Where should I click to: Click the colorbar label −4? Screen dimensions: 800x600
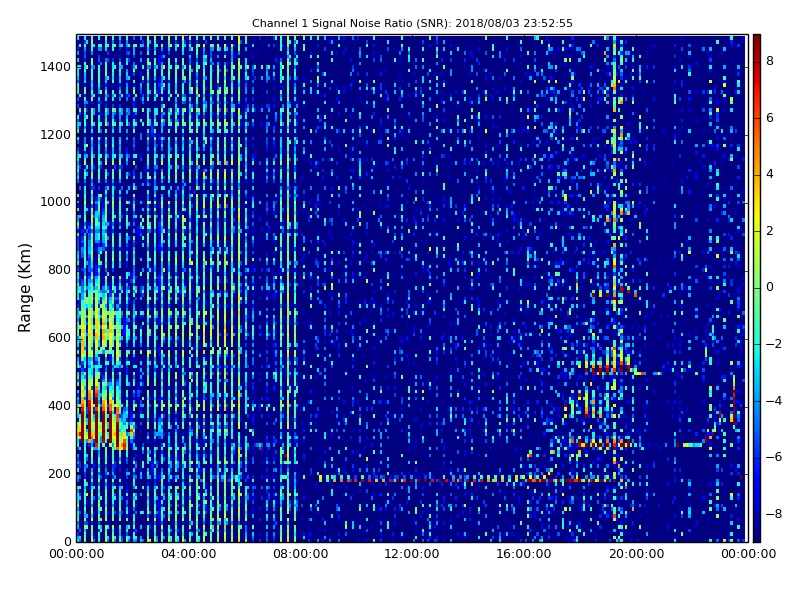click(773, 401)
